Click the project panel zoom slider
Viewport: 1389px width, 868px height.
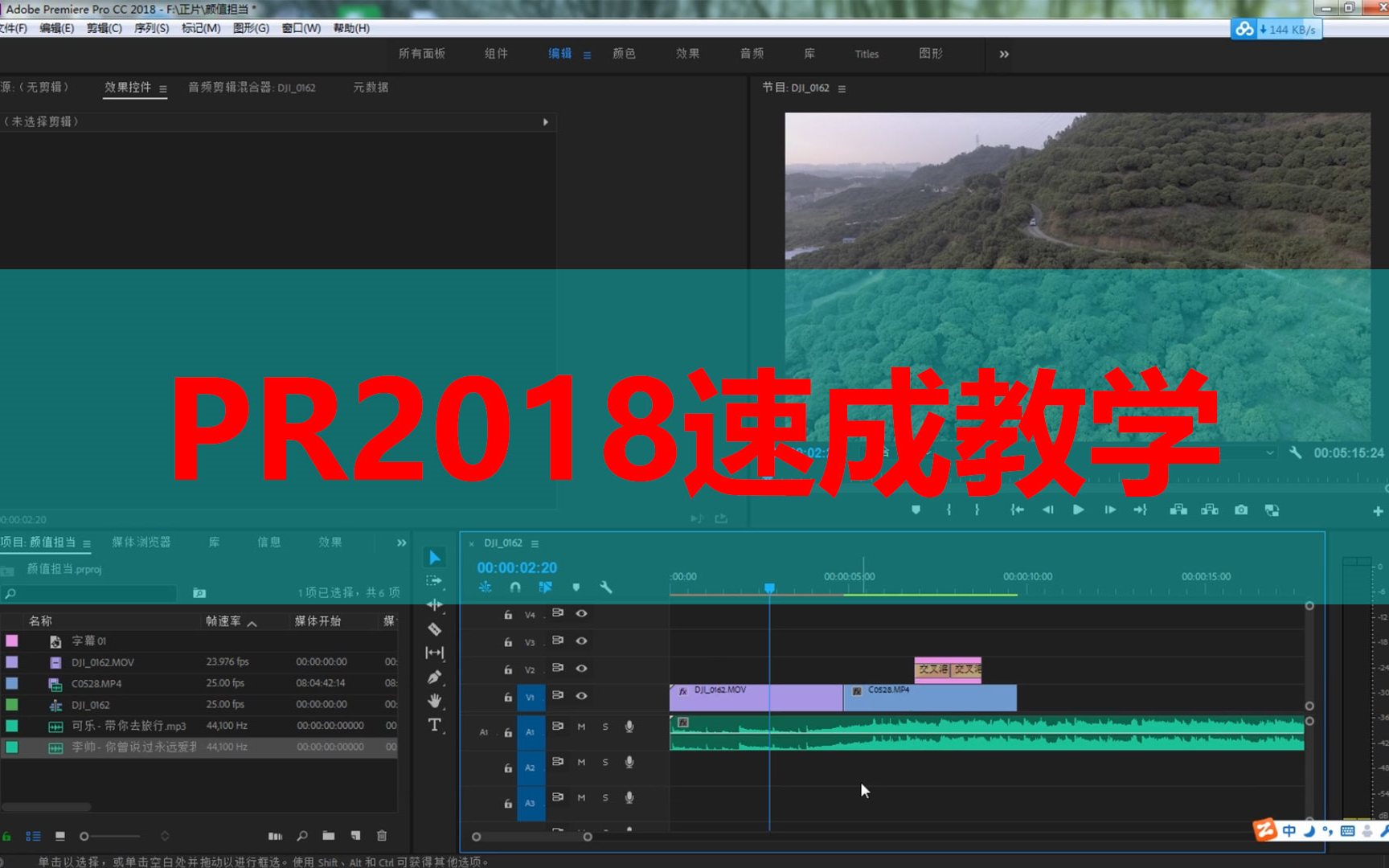point(84,836)
